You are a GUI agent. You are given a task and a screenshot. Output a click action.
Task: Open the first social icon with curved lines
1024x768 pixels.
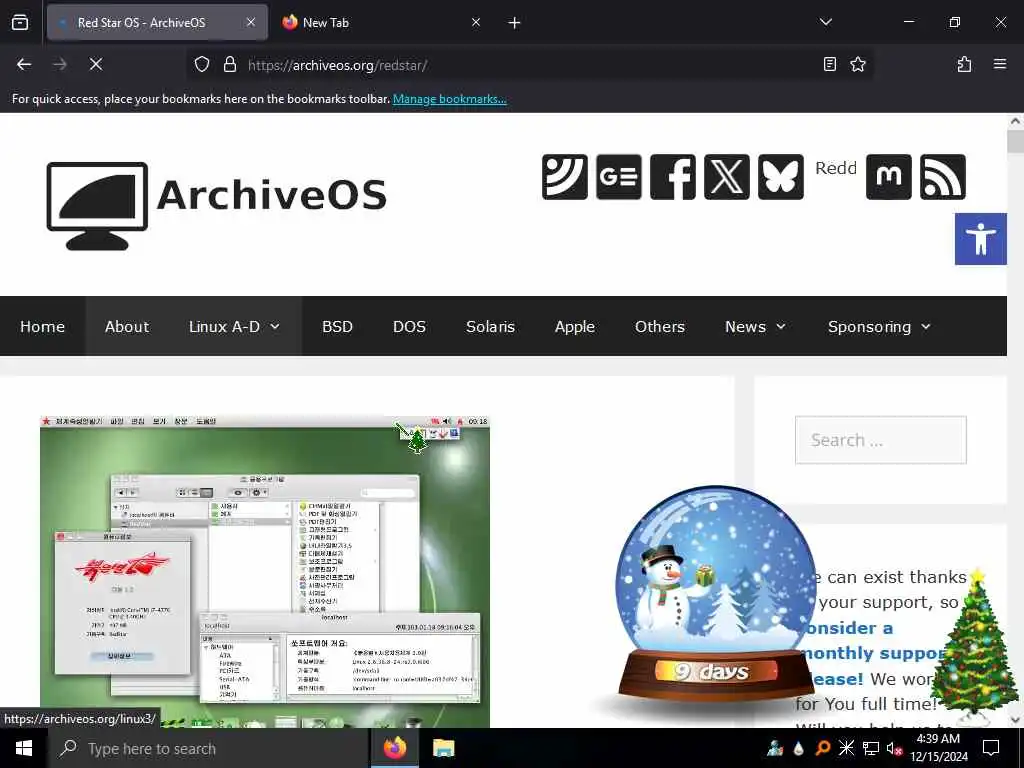tap(564, 177)
